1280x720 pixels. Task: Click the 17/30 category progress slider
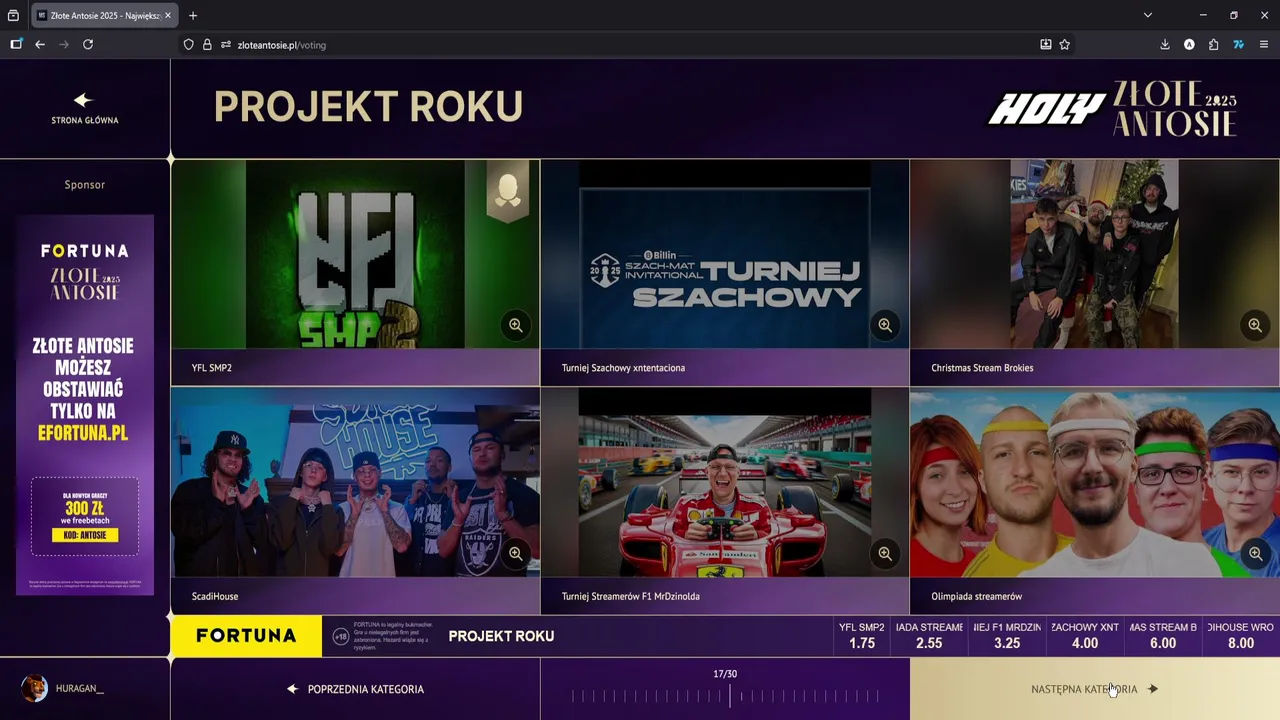[x=725, y=696]
